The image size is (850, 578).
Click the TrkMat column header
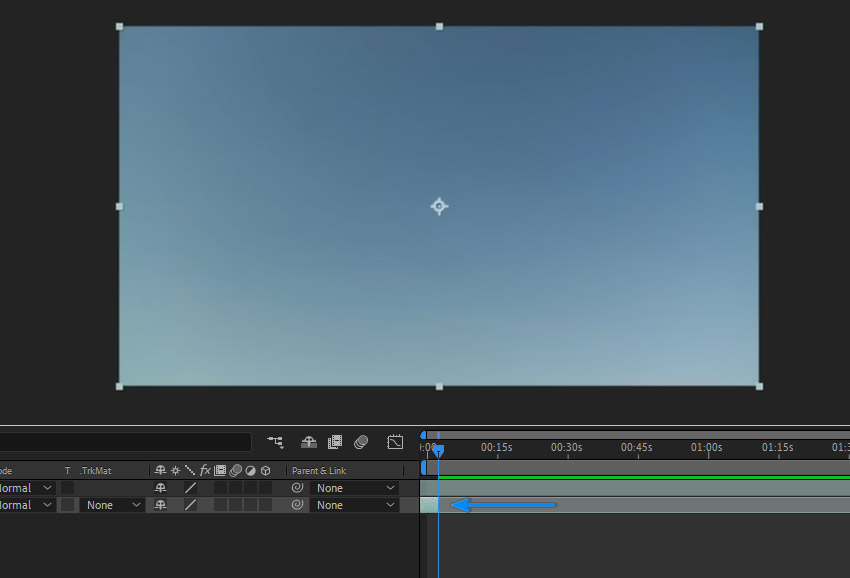tap(95, 471)
